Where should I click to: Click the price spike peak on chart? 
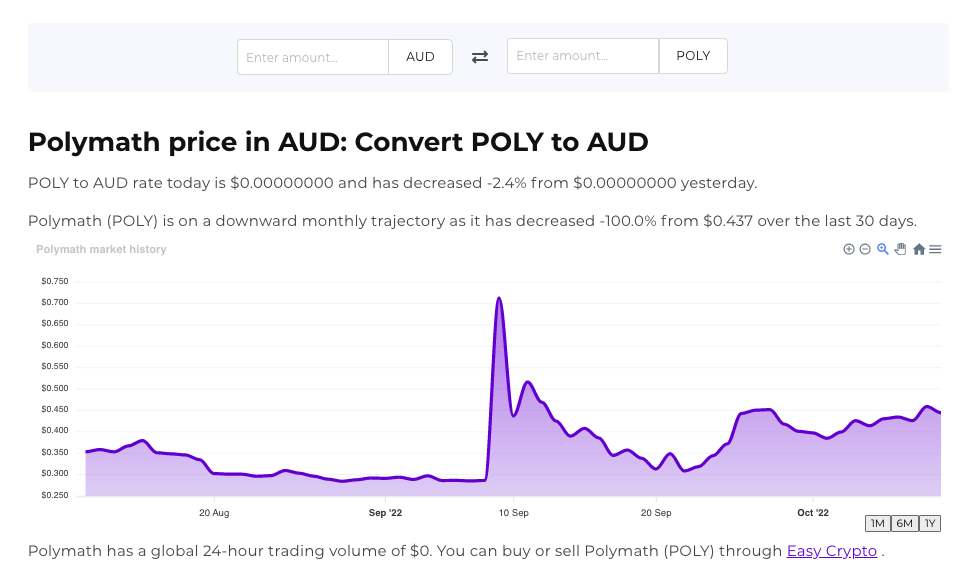tap(498, 298)
